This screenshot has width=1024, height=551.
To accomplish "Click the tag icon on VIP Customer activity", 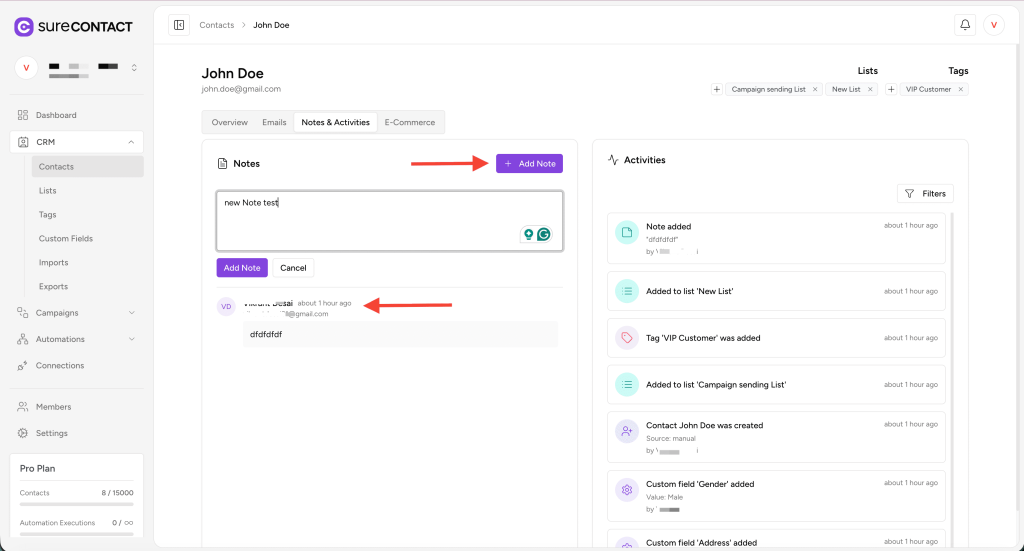I will coord(627,338).
